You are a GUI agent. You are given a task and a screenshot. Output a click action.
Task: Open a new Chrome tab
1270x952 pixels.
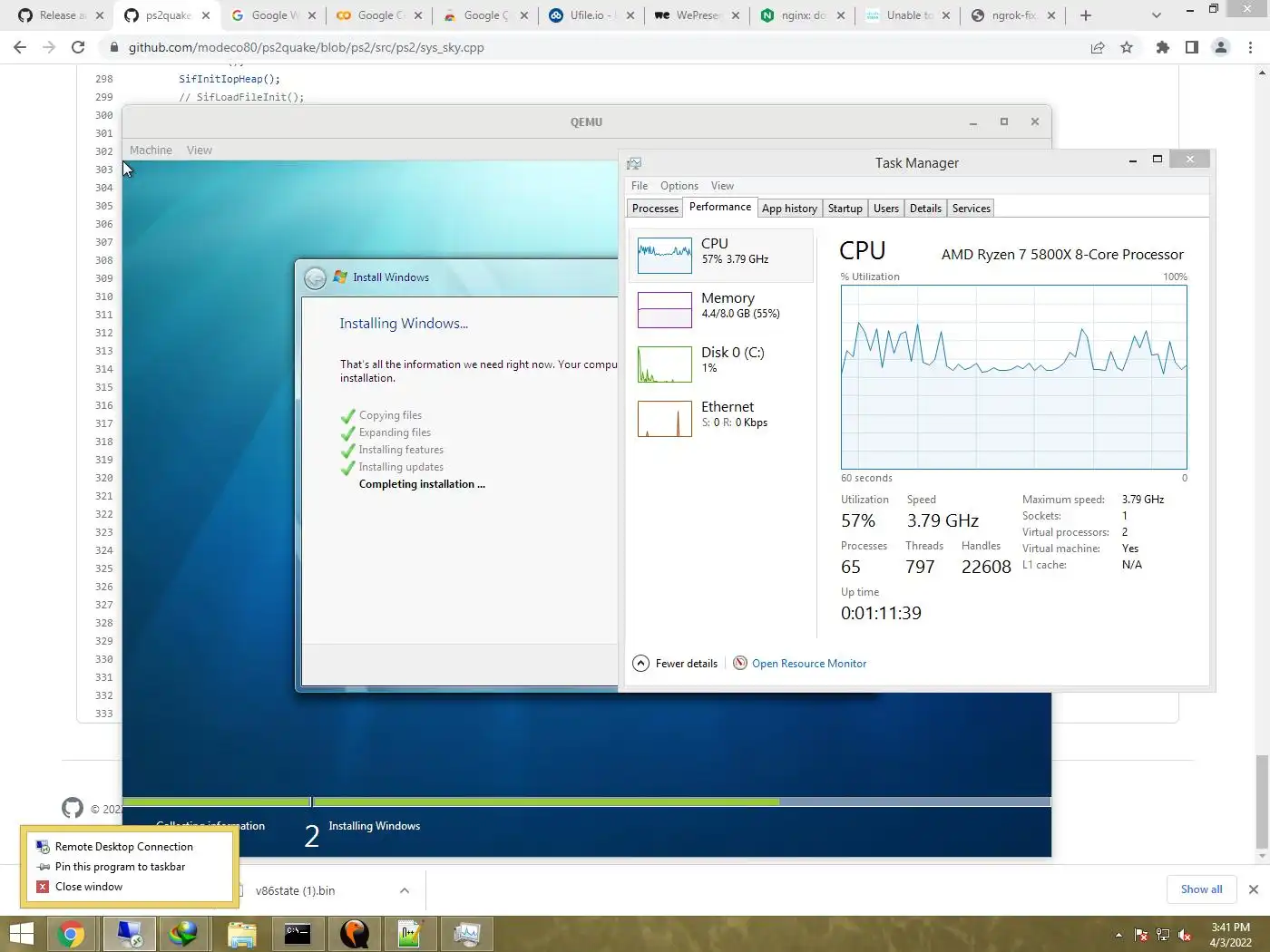click(x=1086, y=15)
